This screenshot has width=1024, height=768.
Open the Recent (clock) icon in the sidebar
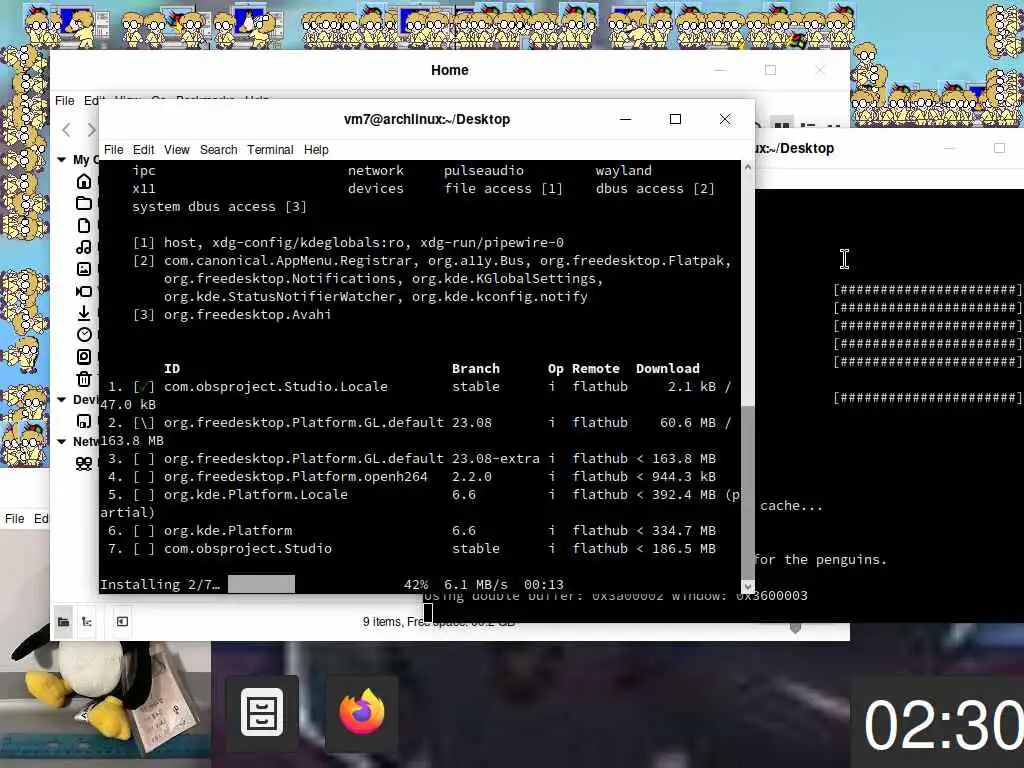click(84, 334)
